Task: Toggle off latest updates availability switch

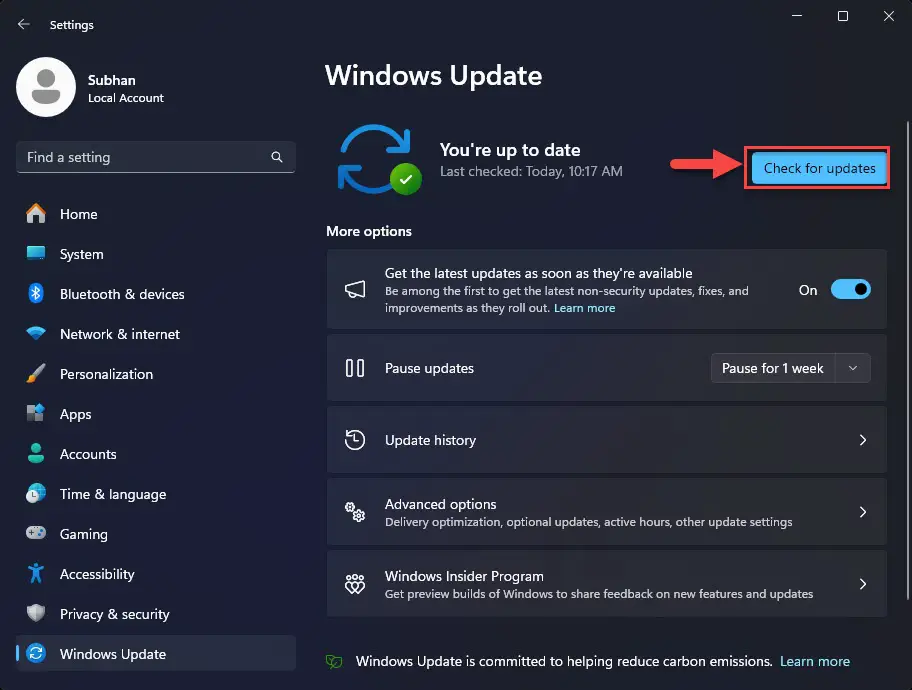Action: pyautogui.click(x=851, y=289)
